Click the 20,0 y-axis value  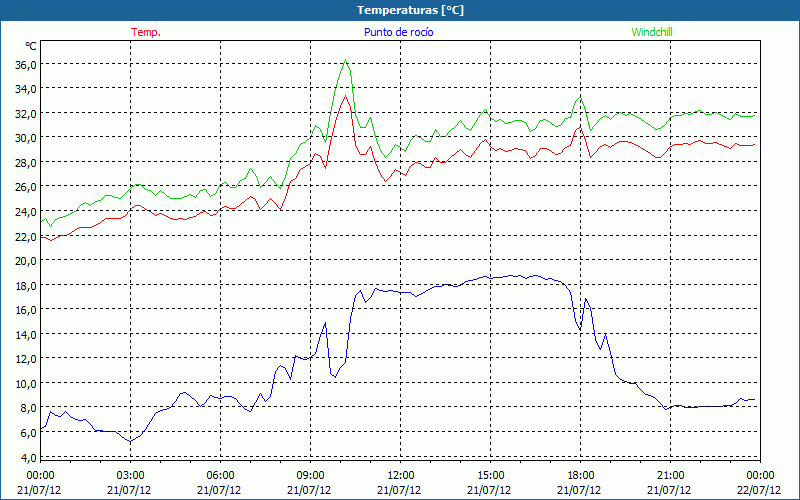(x=27, y=261)
